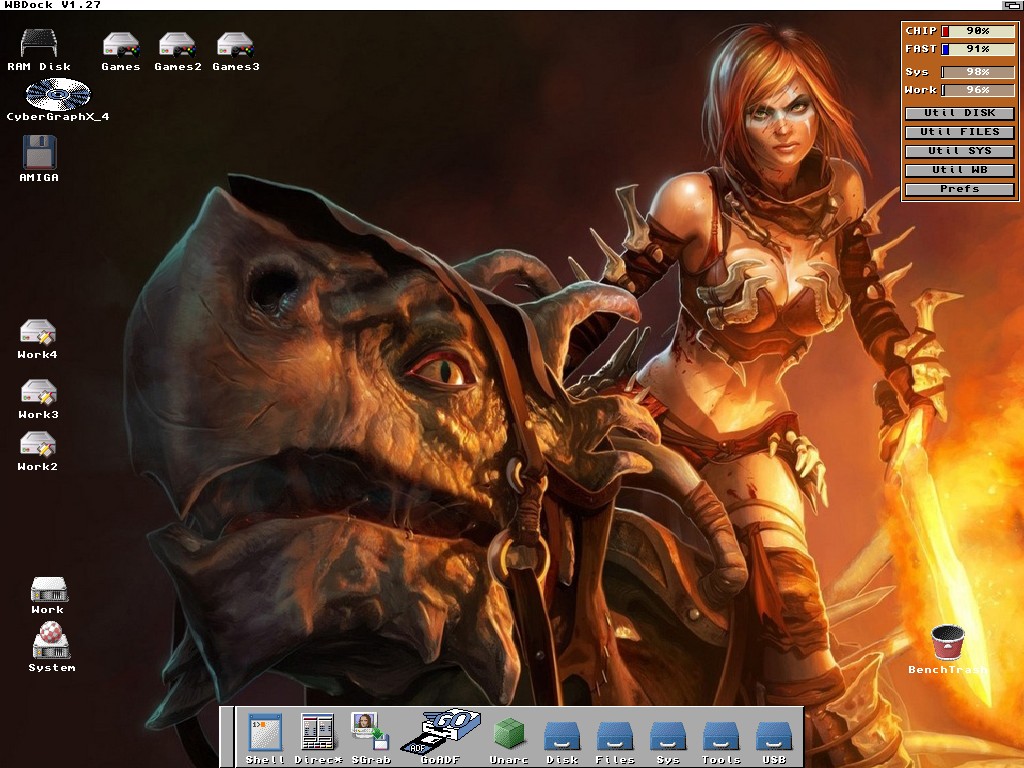Select the System boot drive icon

[52, 640]
